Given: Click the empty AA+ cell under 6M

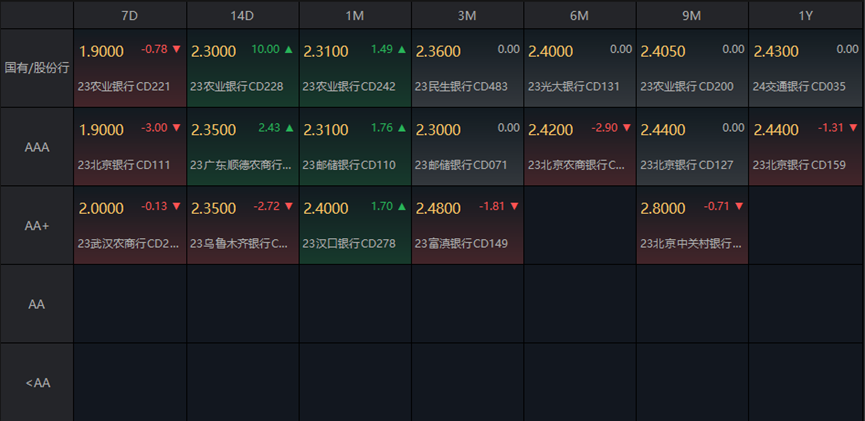Looking at the screenshot, I should tap(580, 225).
